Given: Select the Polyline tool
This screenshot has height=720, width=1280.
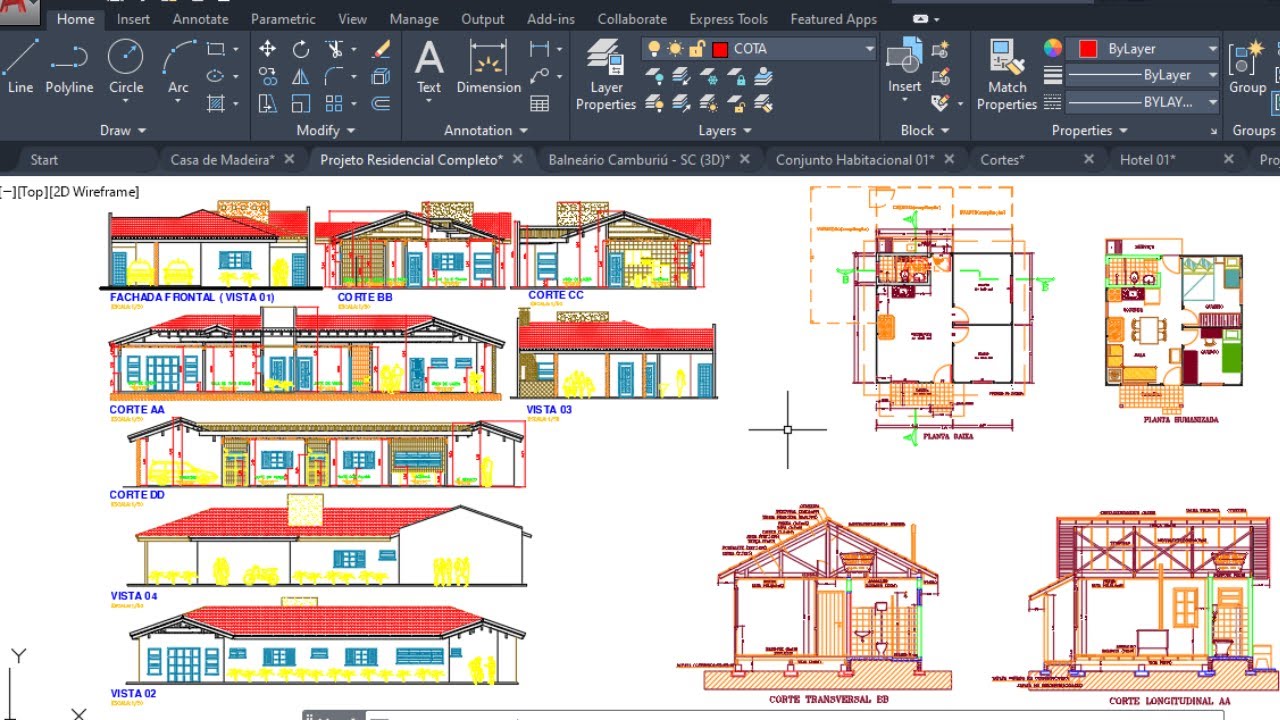Looking at the screenshot, I should click(69, 67).
